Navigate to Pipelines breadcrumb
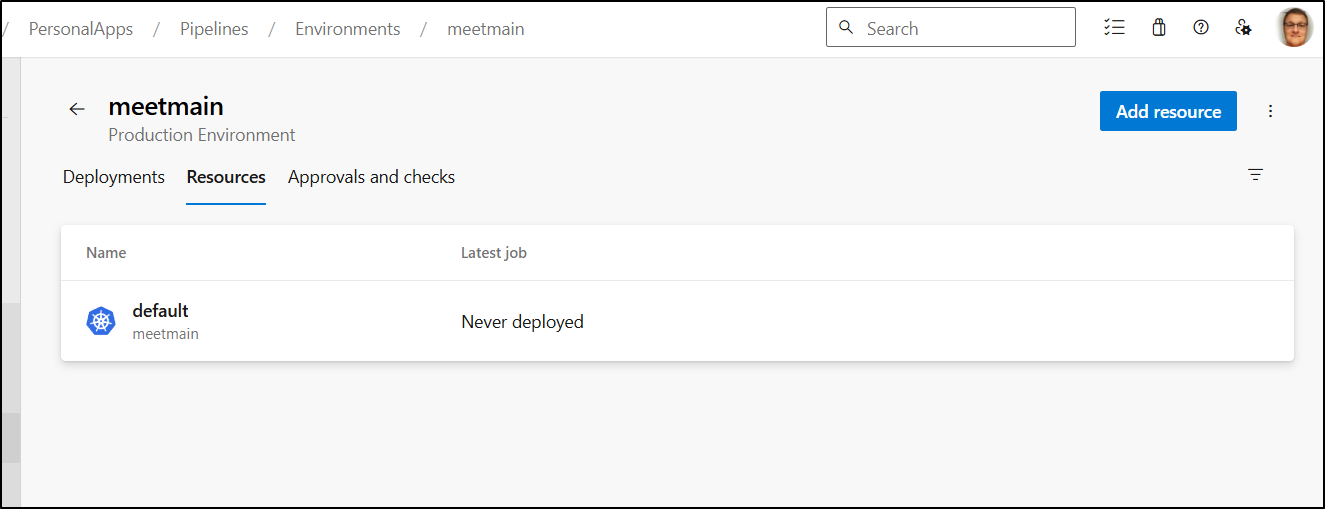 point(214,29)
